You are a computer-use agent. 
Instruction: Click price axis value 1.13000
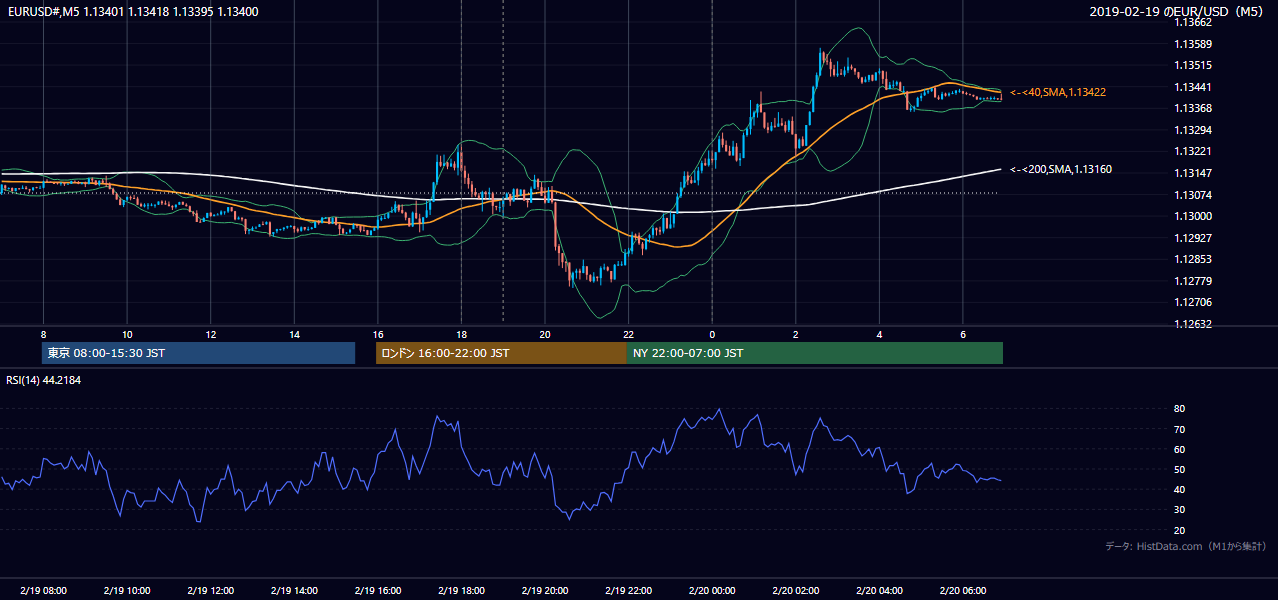tap(1192, 216)
